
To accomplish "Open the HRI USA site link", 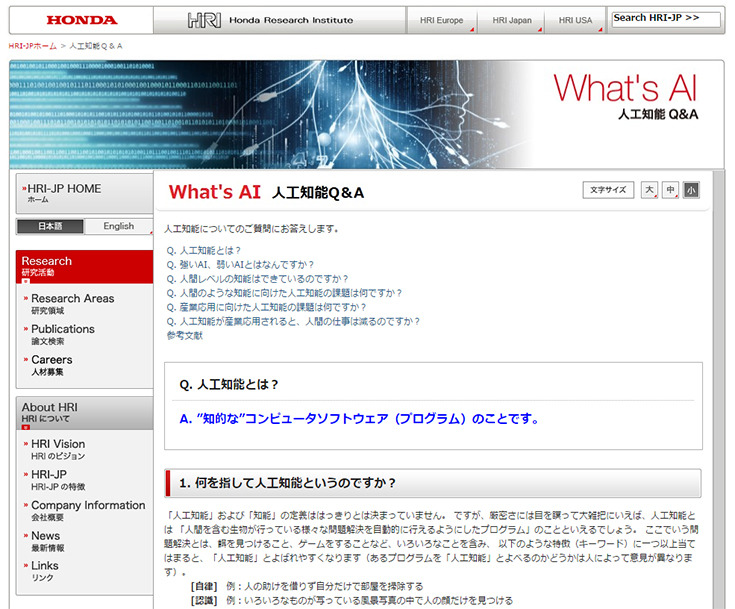I will coord(575,20).
